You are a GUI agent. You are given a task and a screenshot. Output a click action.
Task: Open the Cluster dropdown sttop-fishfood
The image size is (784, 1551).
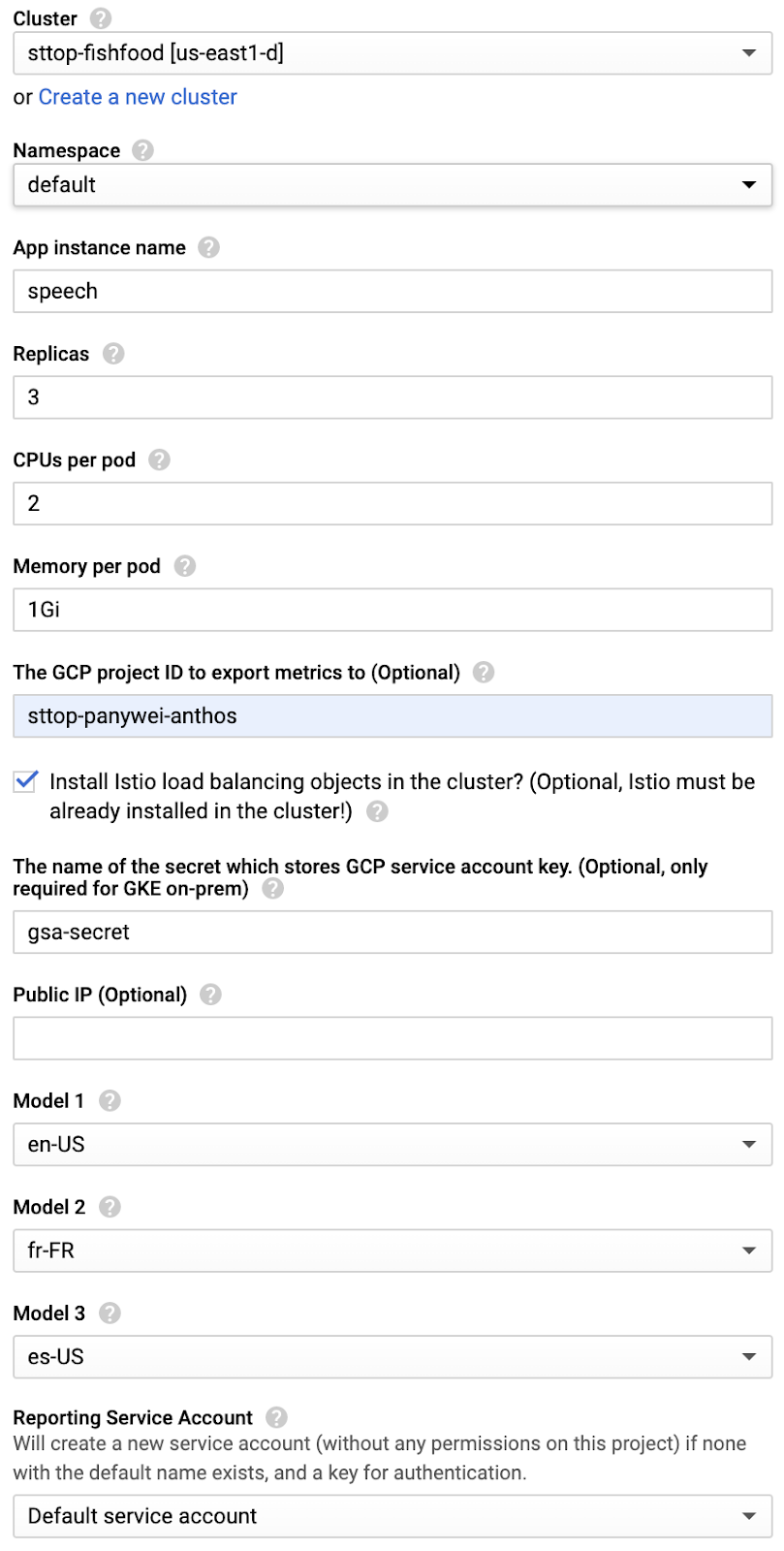(392, 53)
